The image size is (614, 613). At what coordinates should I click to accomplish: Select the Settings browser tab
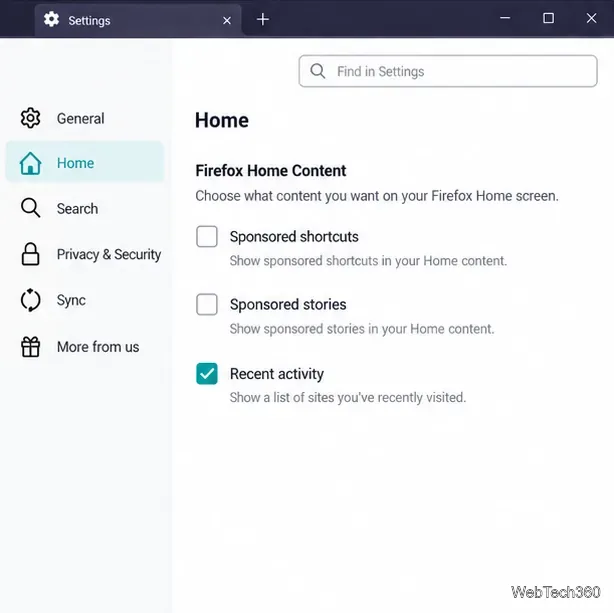(138, 20)
